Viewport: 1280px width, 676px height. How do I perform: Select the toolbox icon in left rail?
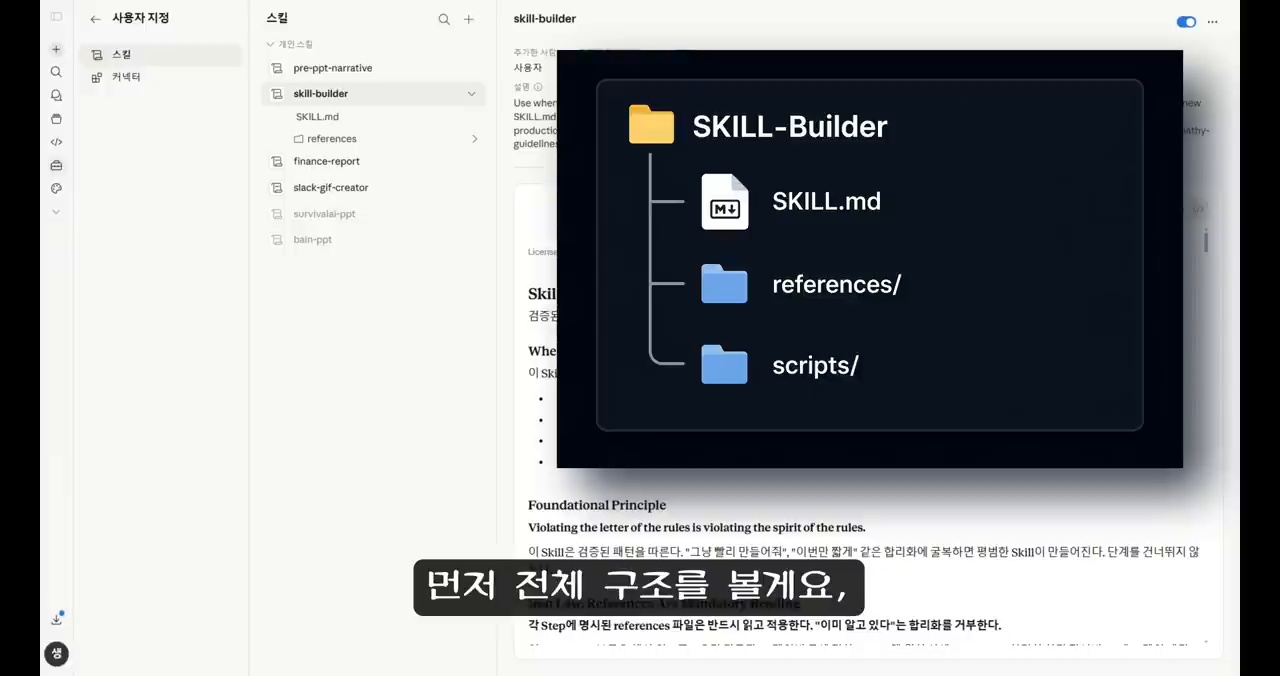(x=56, y=165)
